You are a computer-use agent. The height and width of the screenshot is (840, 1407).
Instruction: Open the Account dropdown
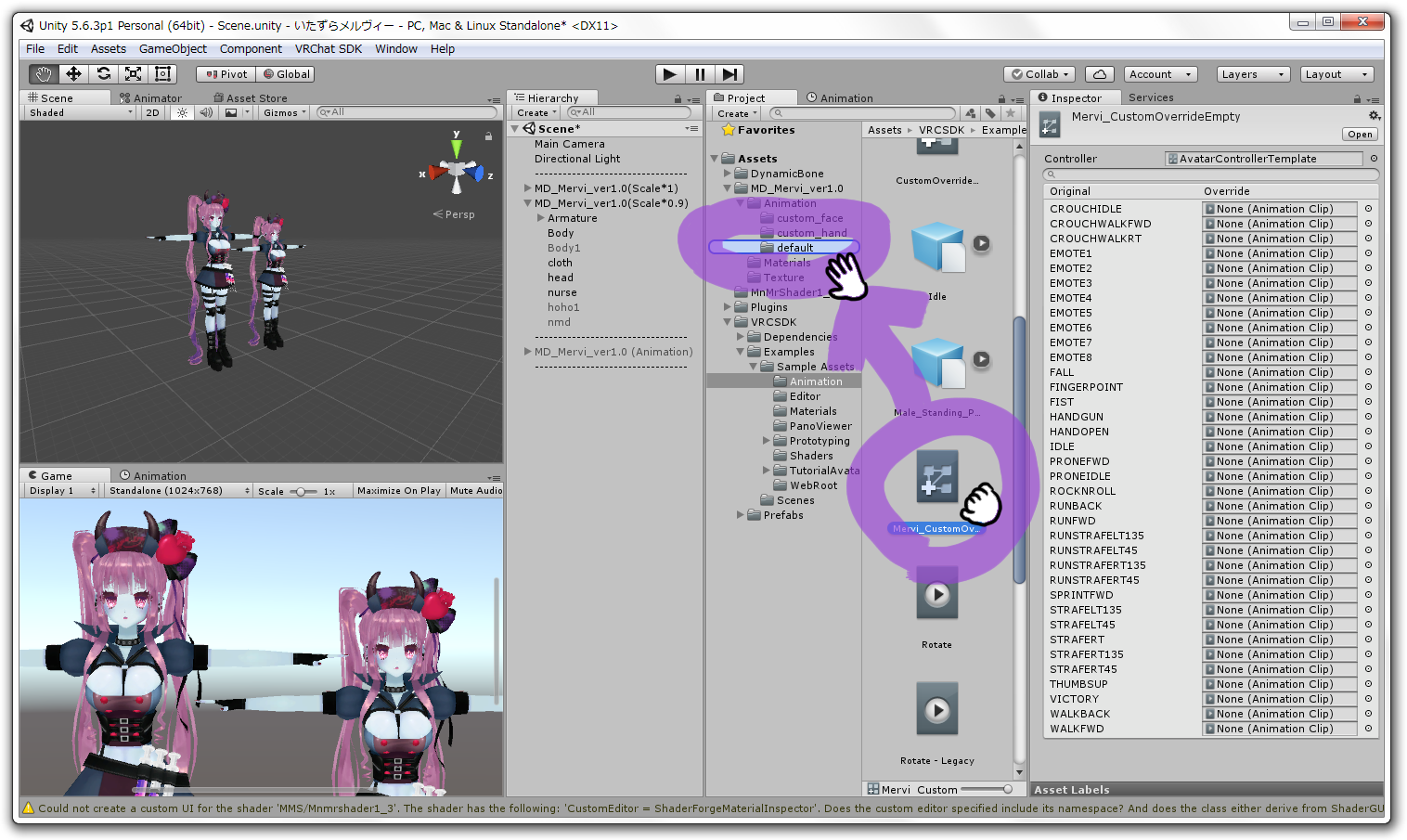[x=1160, y=74]
